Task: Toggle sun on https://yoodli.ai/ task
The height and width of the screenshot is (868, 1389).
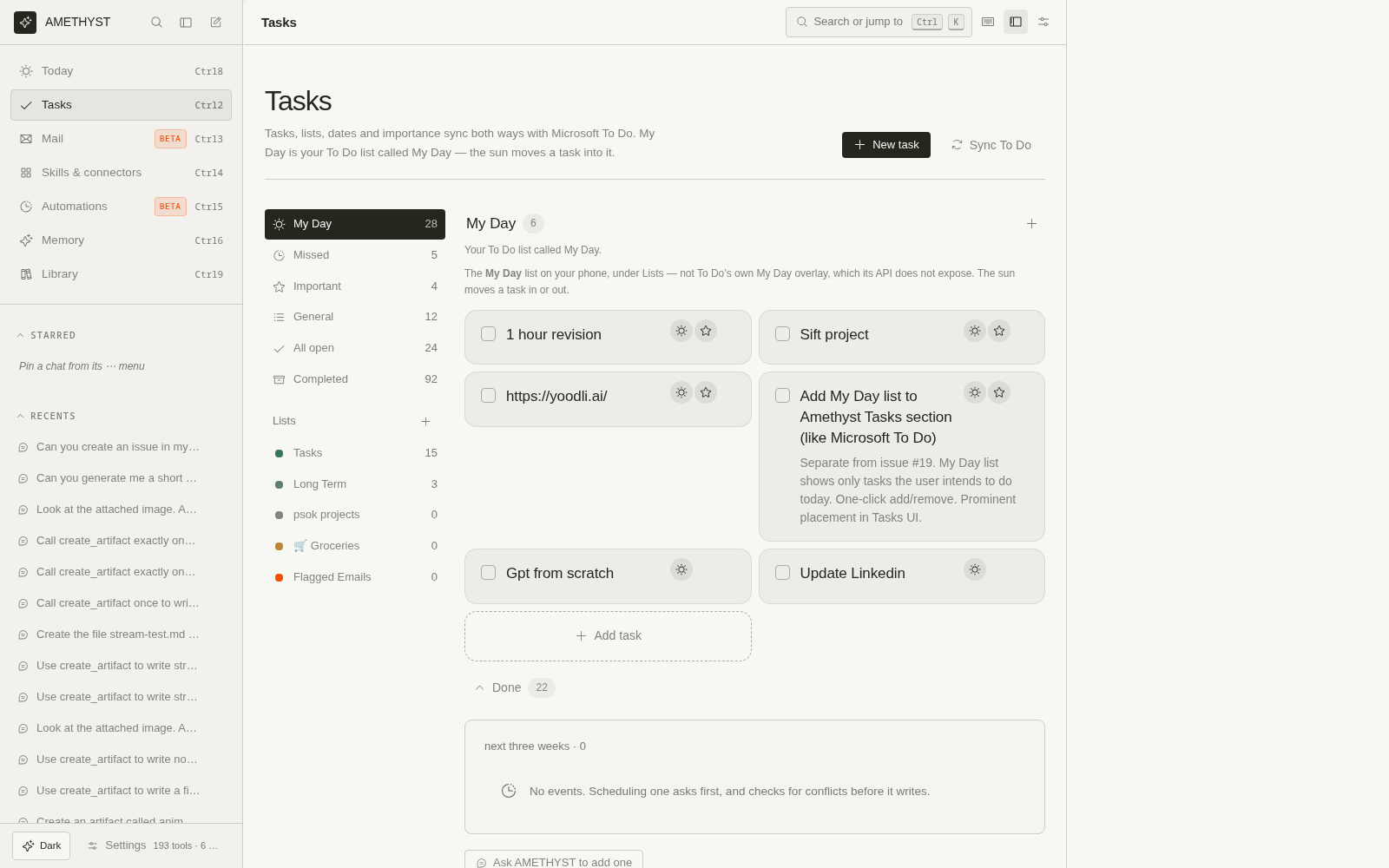Action: tap(681, 392)
